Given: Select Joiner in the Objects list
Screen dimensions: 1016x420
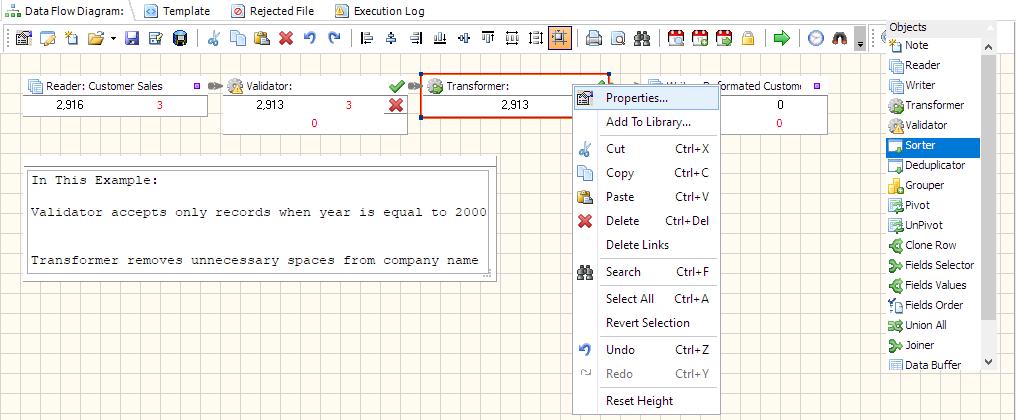Looking at the screenshot, I should click(x=933, y=345).
